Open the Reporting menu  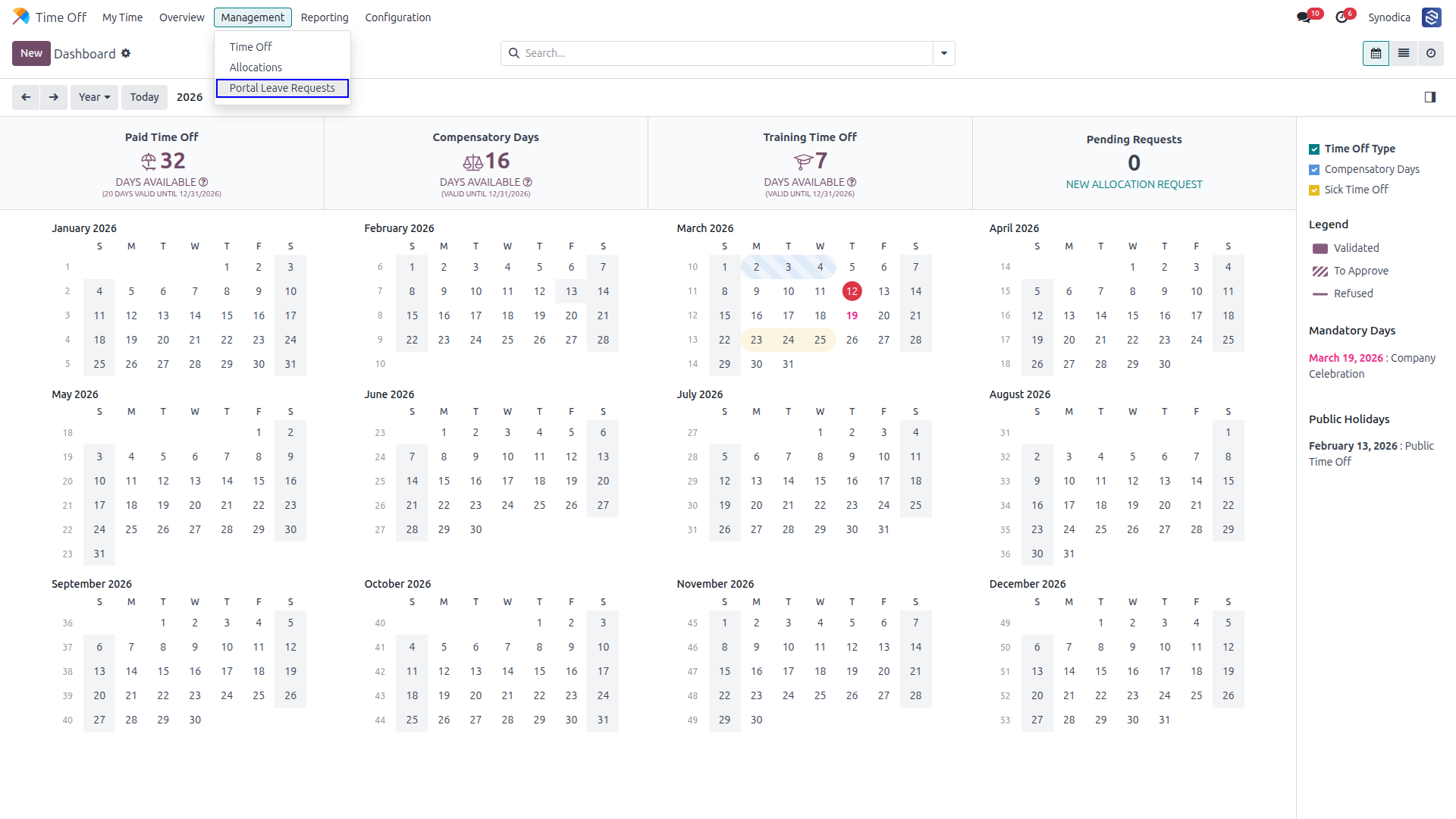tap(325, 17)
